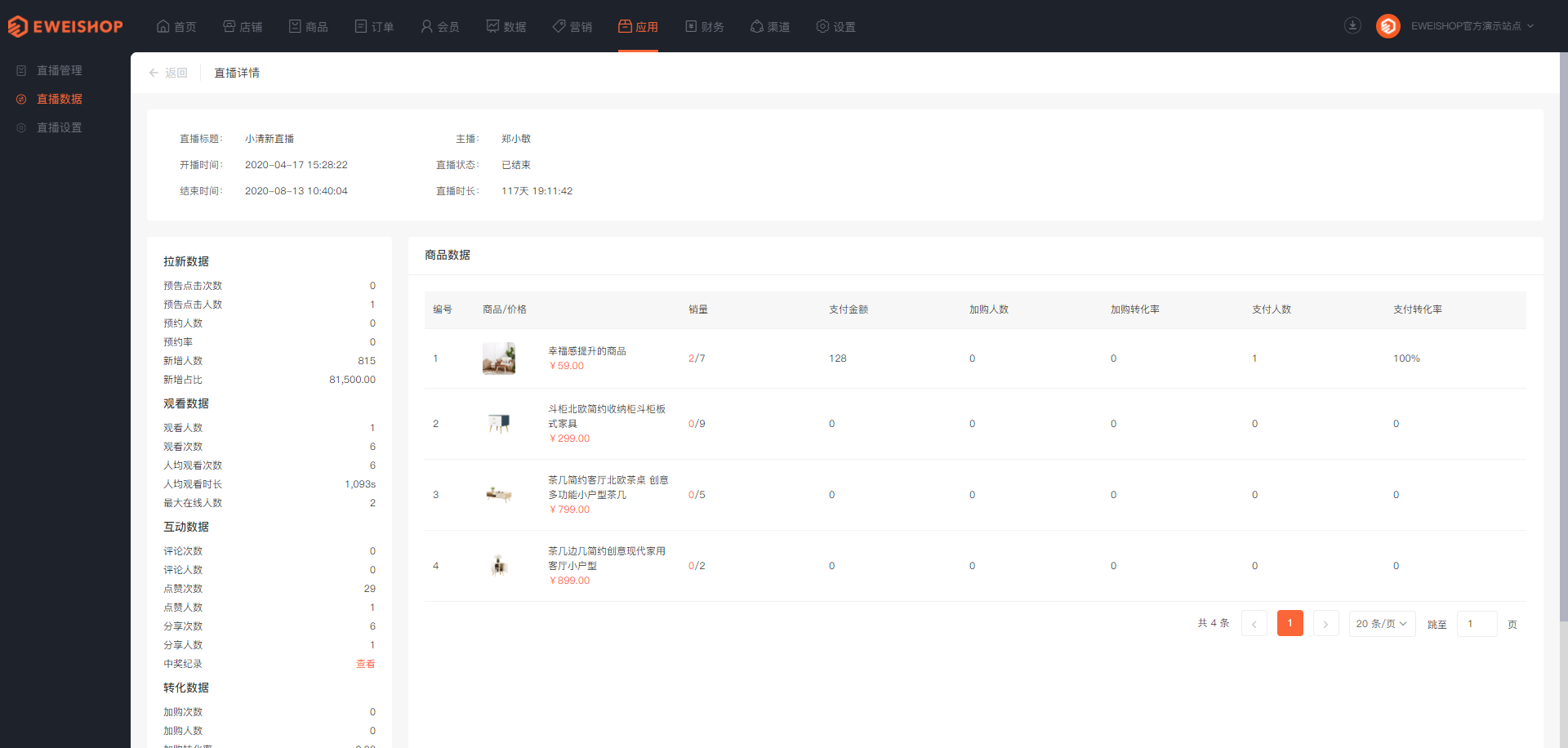Click the 100% payment conversion cell
The height and width of the screenshot is (748, 1568).
click(1406, 358)
